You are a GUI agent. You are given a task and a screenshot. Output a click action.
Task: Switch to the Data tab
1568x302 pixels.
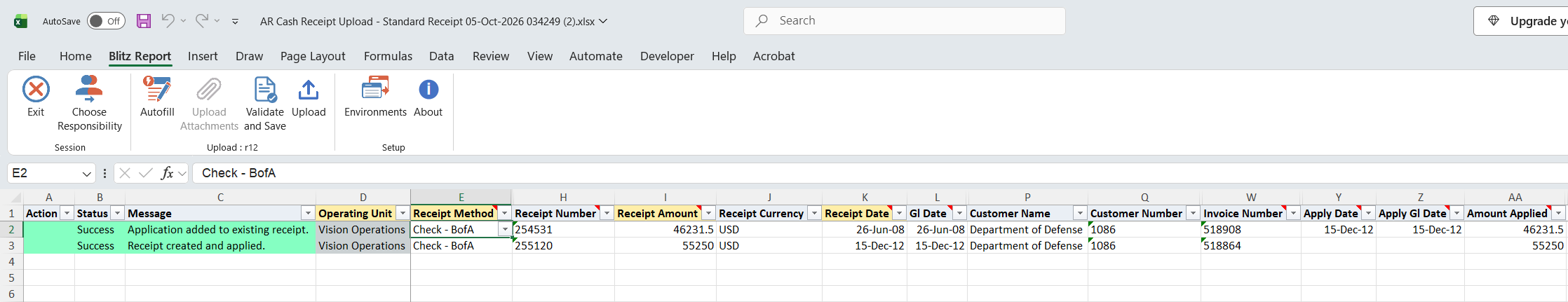[442, 56]
